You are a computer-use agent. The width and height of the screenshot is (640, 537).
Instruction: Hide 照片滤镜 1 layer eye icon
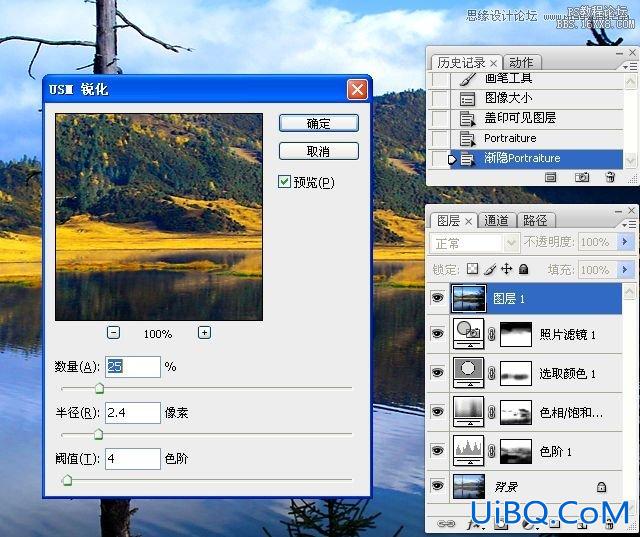pyautogui.click(x=438, y=334)
